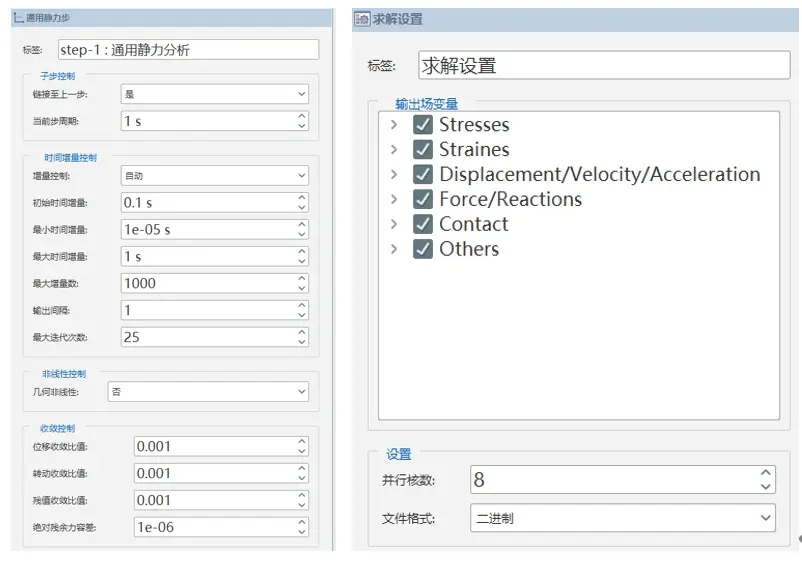The height and width of the screenshot is (561, 802).
Task: Click the step label field step-1 : 通用静力分析
Action: (188, 50)
